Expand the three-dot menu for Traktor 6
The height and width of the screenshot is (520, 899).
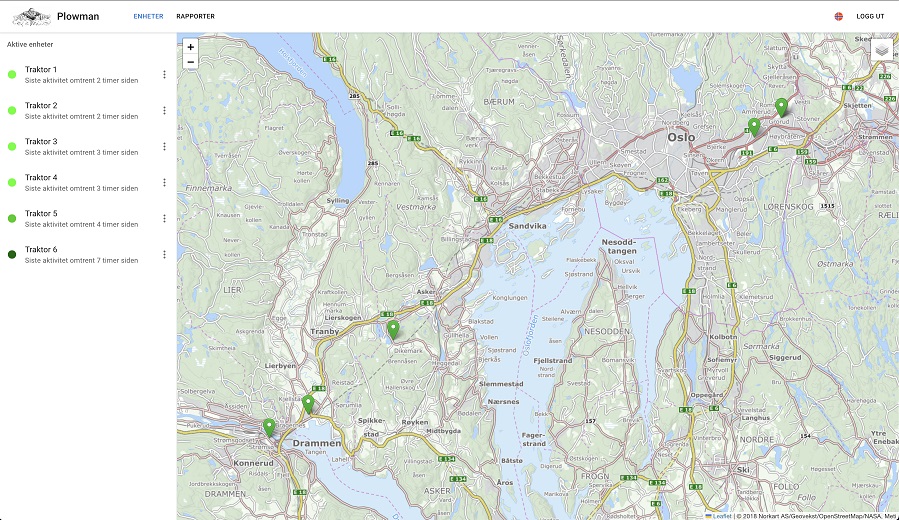(164, 255)
